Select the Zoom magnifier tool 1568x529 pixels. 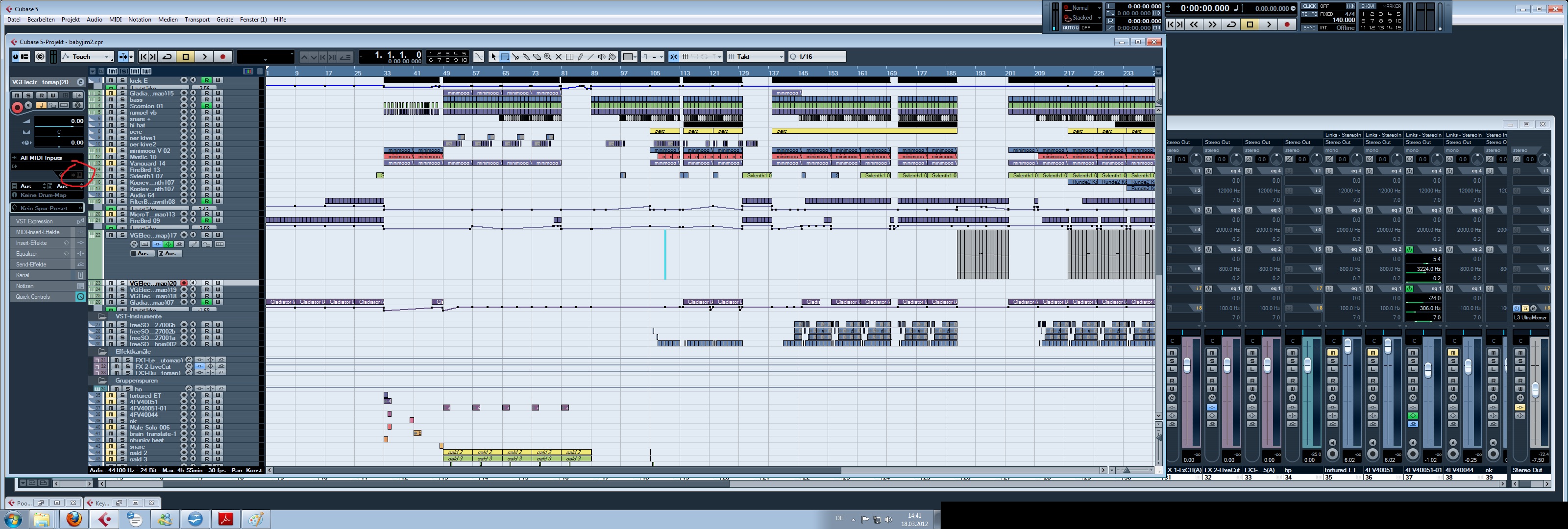coord(548,57)
